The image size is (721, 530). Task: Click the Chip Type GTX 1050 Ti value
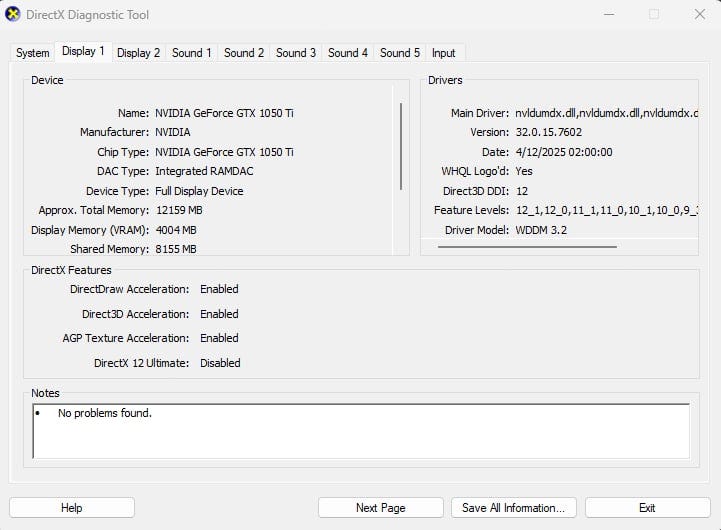click(x=224, y=152)
